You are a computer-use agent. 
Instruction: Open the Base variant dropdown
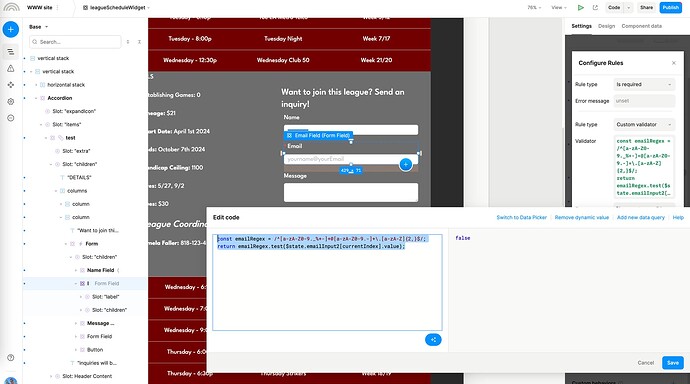39,27
